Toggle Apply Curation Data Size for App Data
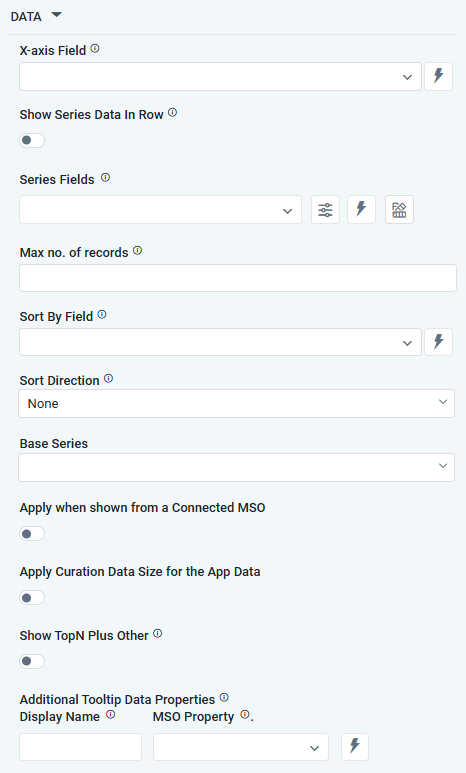The image size is (466, 773). 32,598
